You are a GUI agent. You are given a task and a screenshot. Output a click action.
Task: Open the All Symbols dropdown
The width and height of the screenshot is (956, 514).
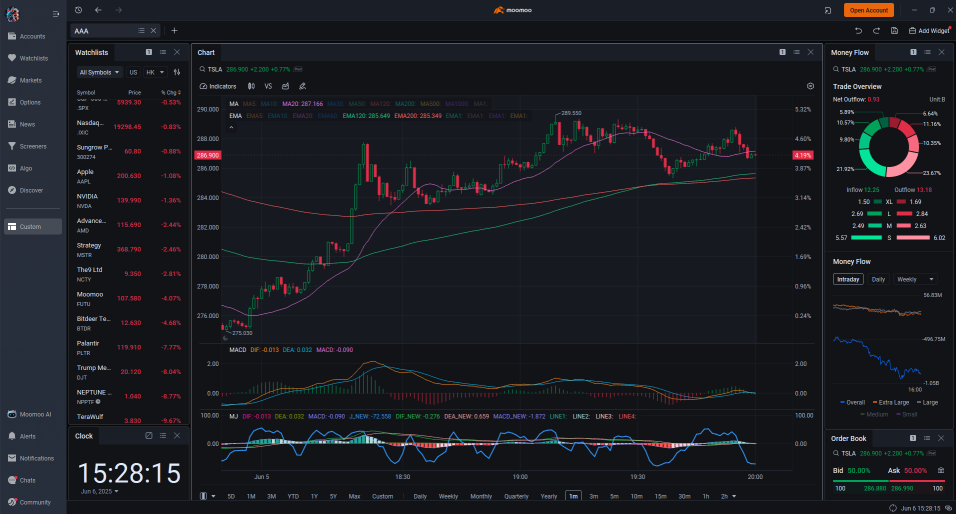click(99, 73)
